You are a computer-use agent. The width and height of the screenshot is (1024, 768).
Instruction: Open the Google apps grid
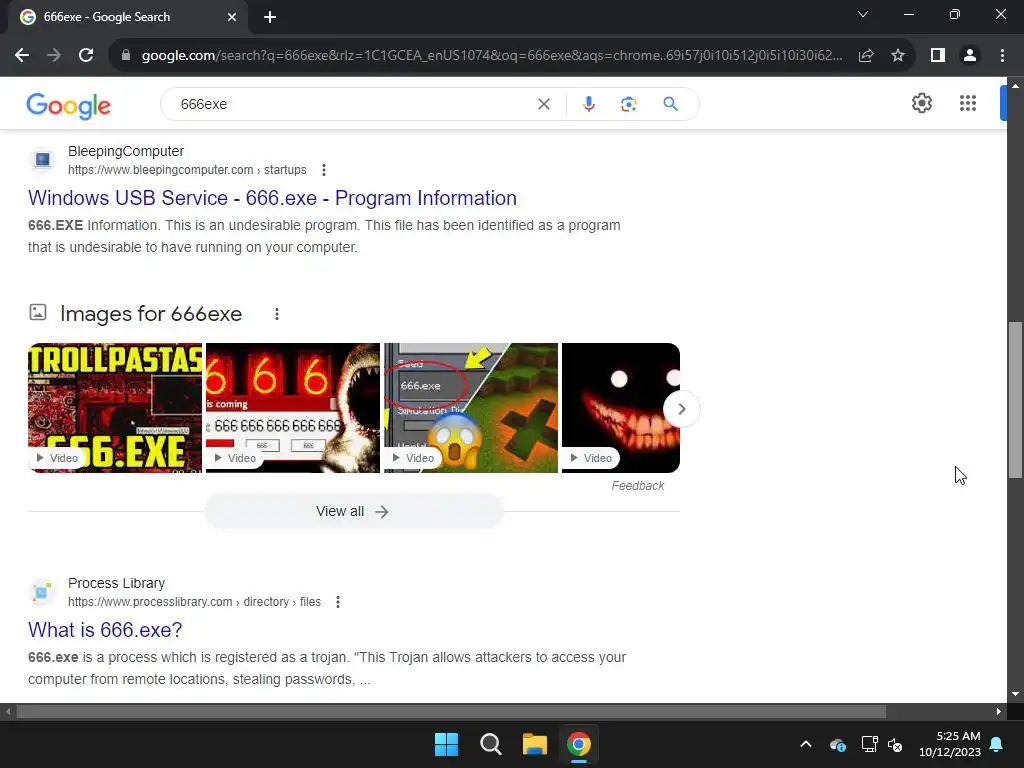point(968,103)
